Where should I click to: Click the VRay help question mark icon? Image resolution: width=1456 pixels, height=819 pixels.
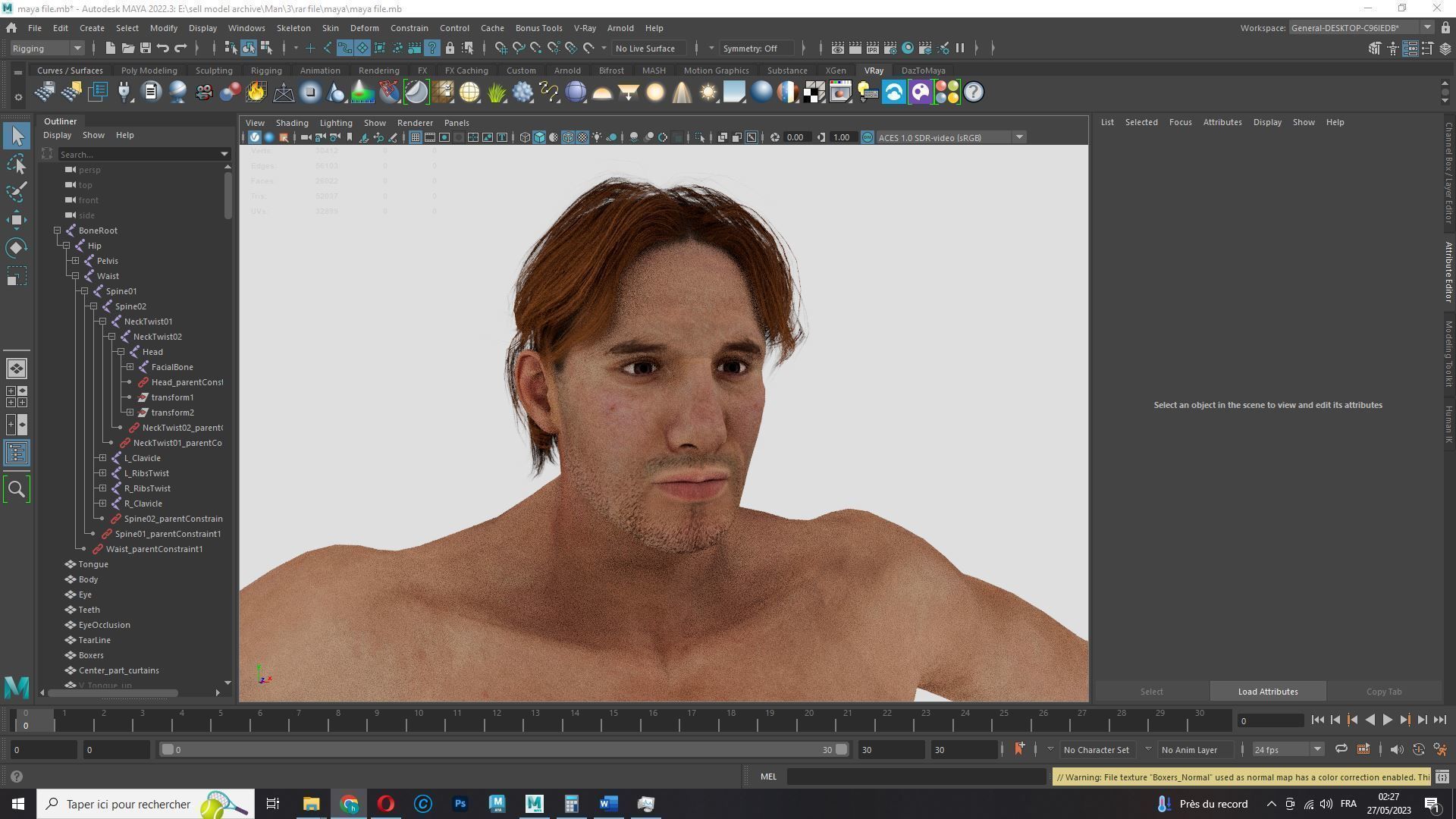[974, 93]
